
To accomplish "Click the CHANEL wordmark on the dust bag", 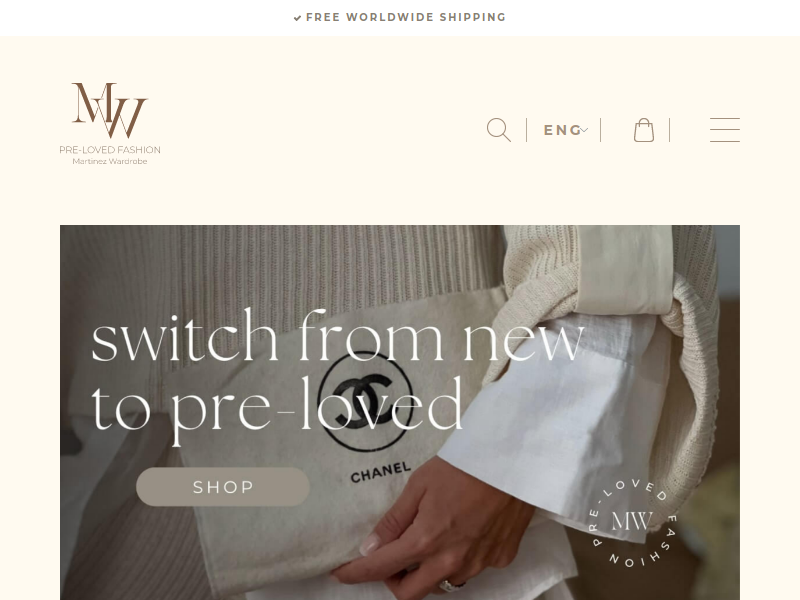I will click(x=381, y=472).
